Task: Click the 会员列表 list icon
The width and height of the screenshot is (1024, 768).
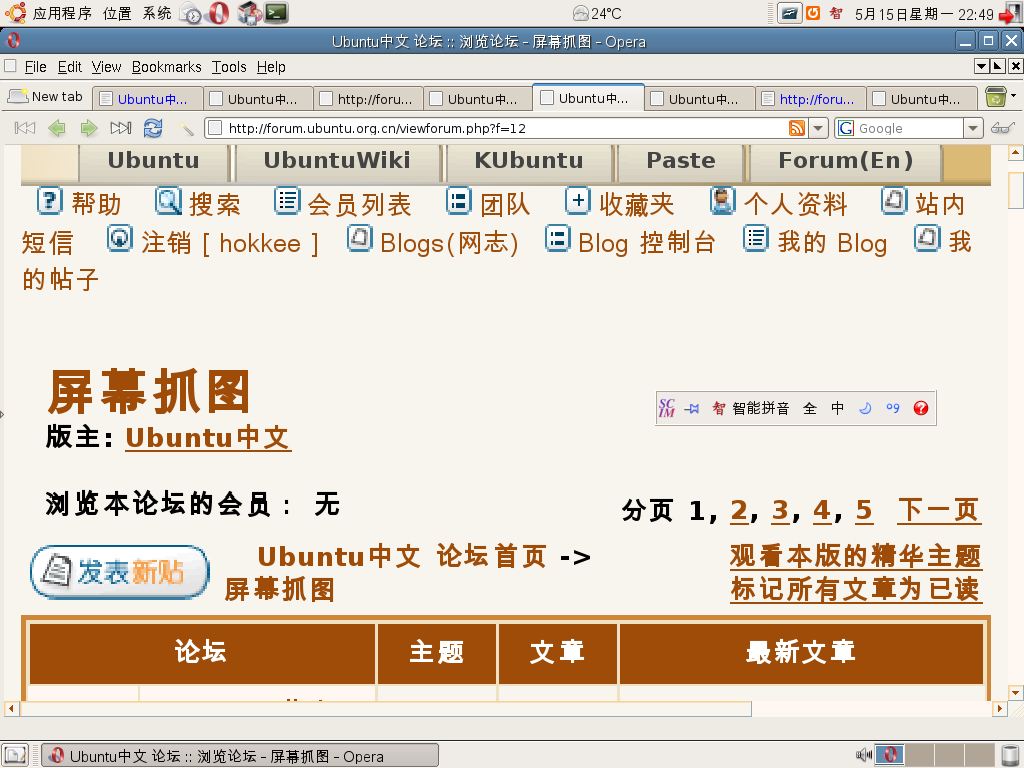Action: click(287, 200)
